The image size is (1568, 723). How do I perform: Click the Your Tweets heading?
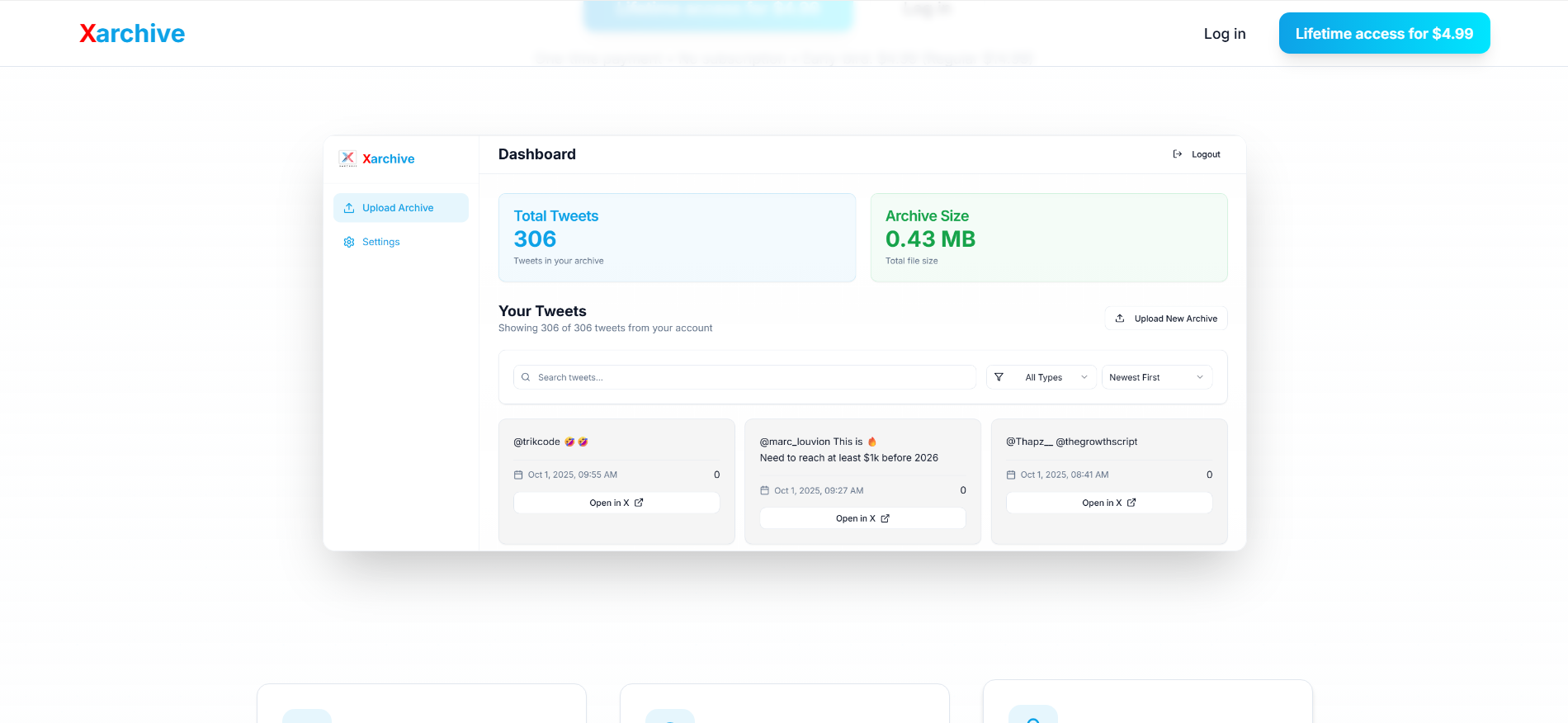[542, 311]
